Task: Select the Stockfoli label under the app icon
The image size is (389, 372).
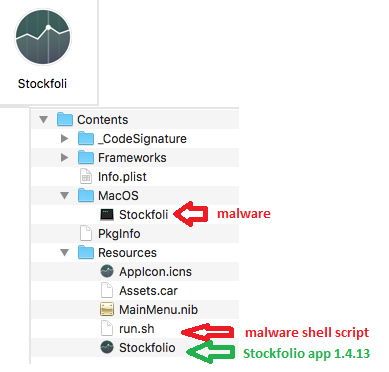Action: 42,84
